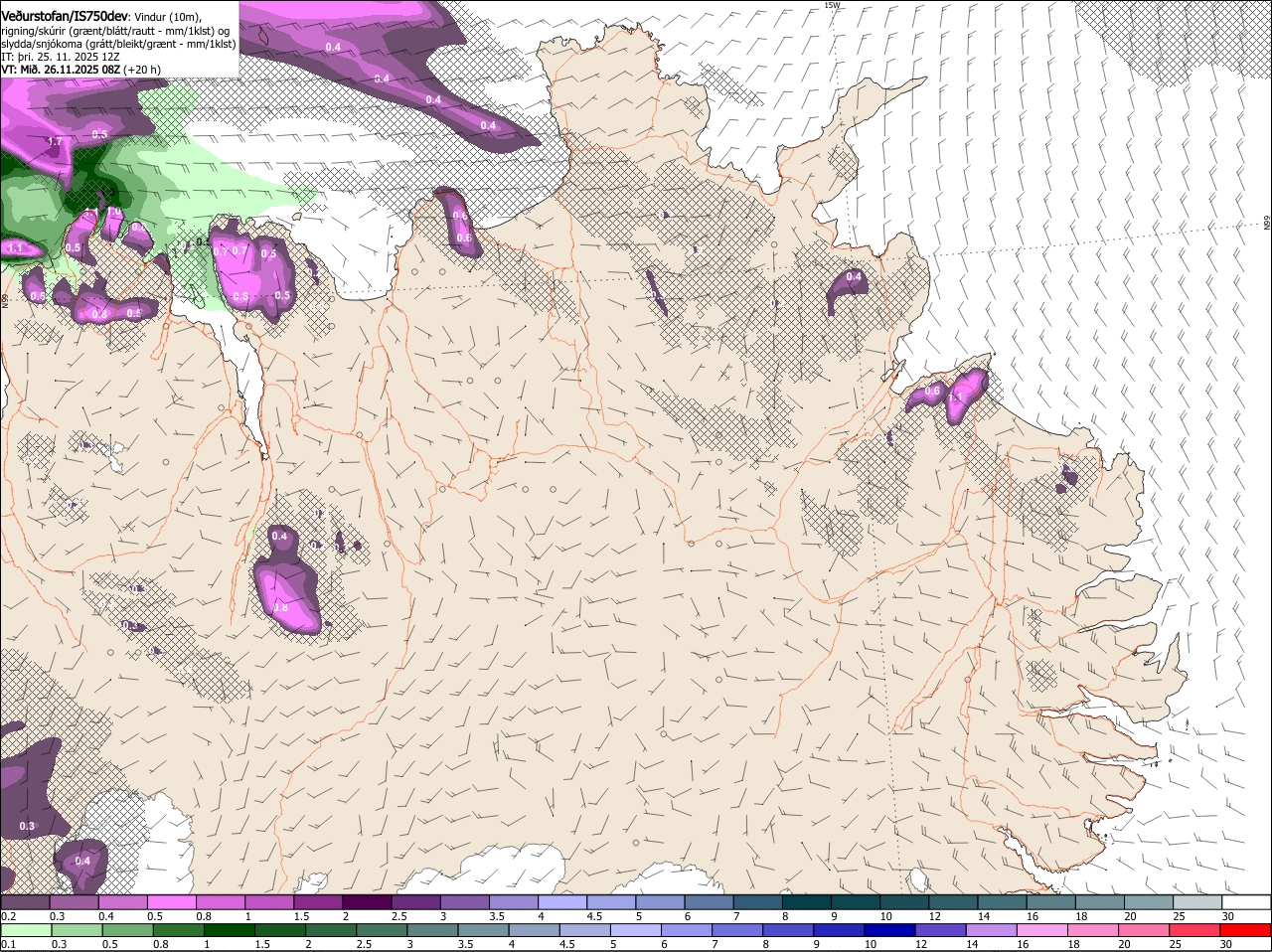Click the 'rigning/skúrir' legend description line
The width and height of the screenshot is (1272, 952).
(x=115, y=31)
